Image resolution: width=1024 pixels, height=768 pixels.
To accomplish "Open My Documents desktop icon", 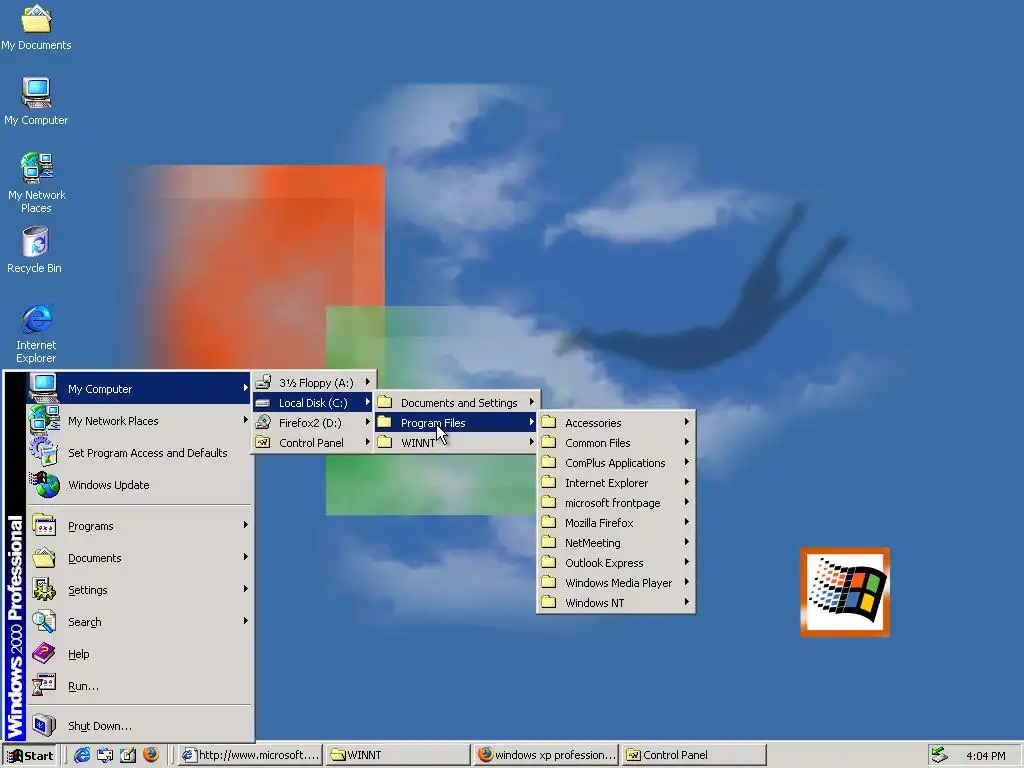I will pos(36,27).
